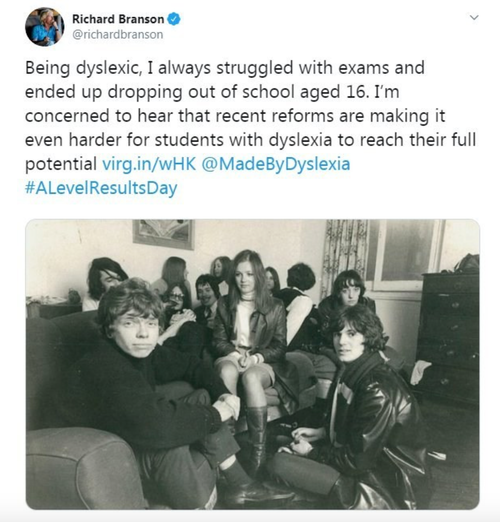This screenshot has width=500, height=522.
Task: Click the tweet line 'ended up dropping out'
Action: pyautogui.click(x=212, y=92)
